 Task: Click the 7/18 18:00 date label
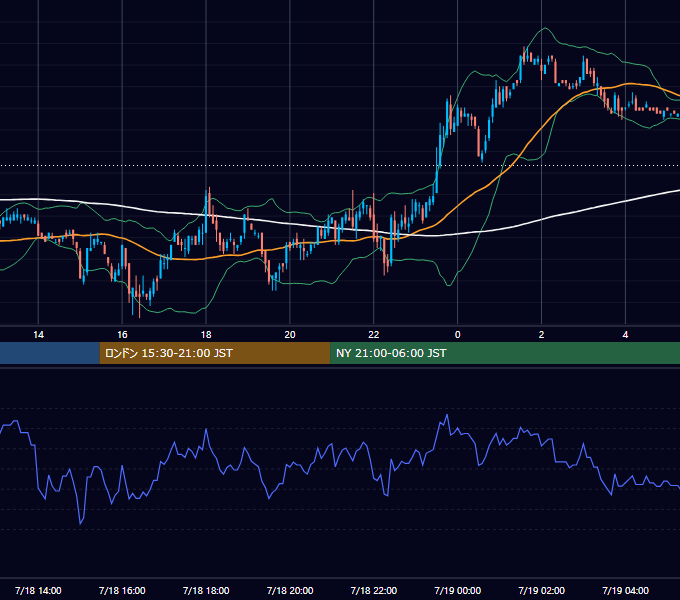(206, 590)
